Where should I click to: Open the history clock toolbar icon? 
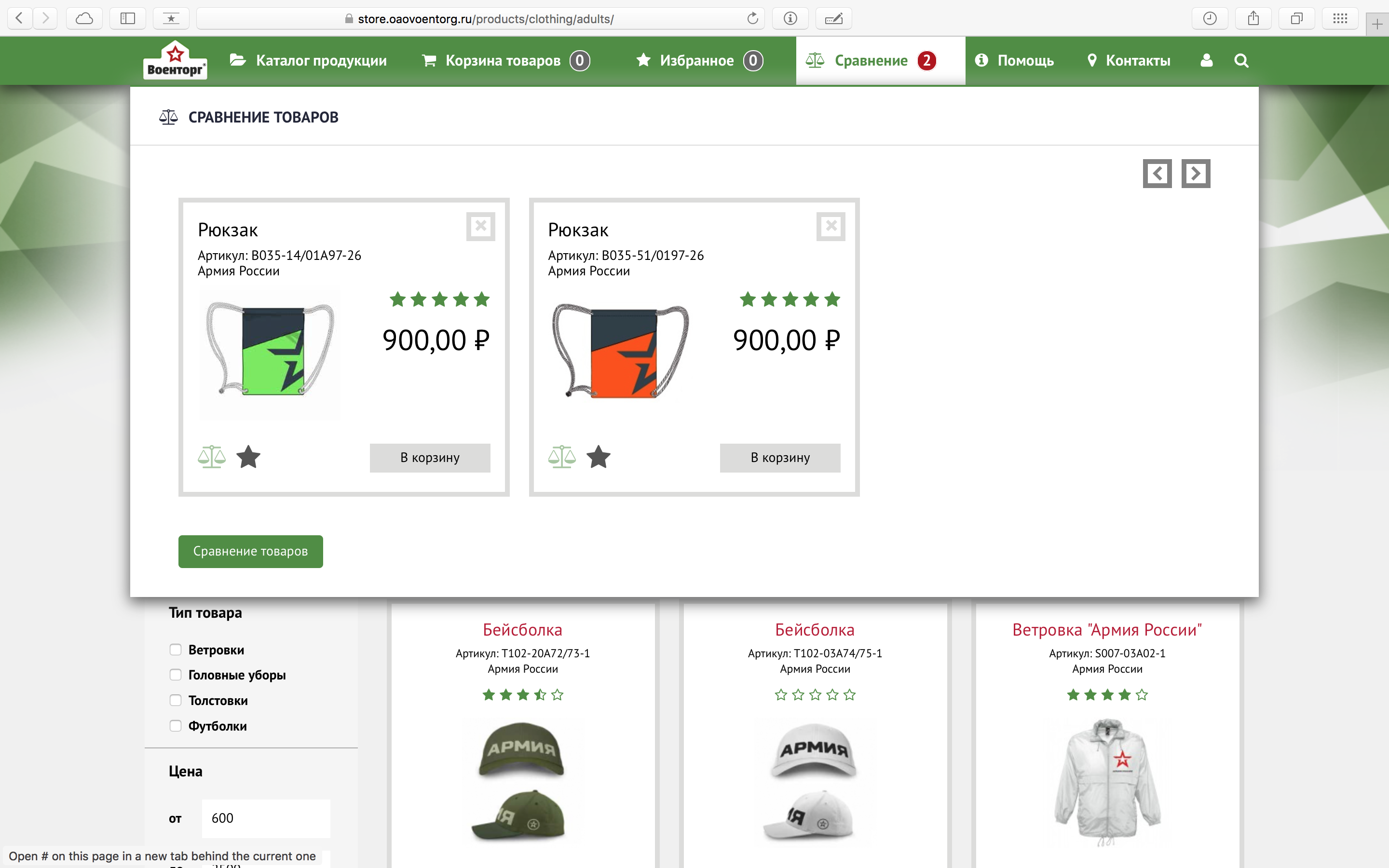point(1210,18)
